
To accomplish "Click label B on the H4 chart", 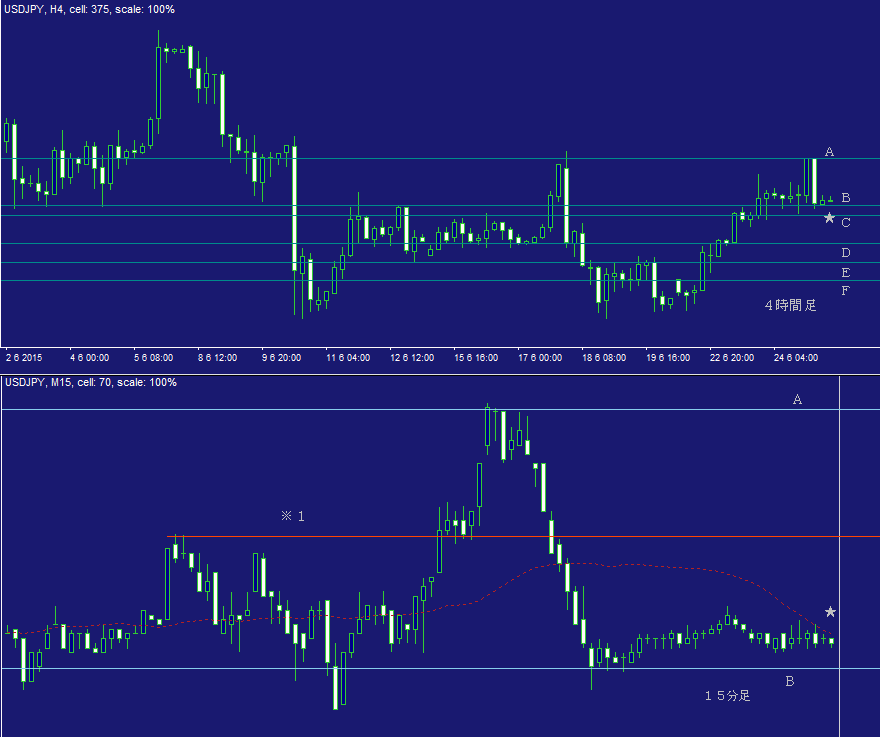I will (846, 198).
